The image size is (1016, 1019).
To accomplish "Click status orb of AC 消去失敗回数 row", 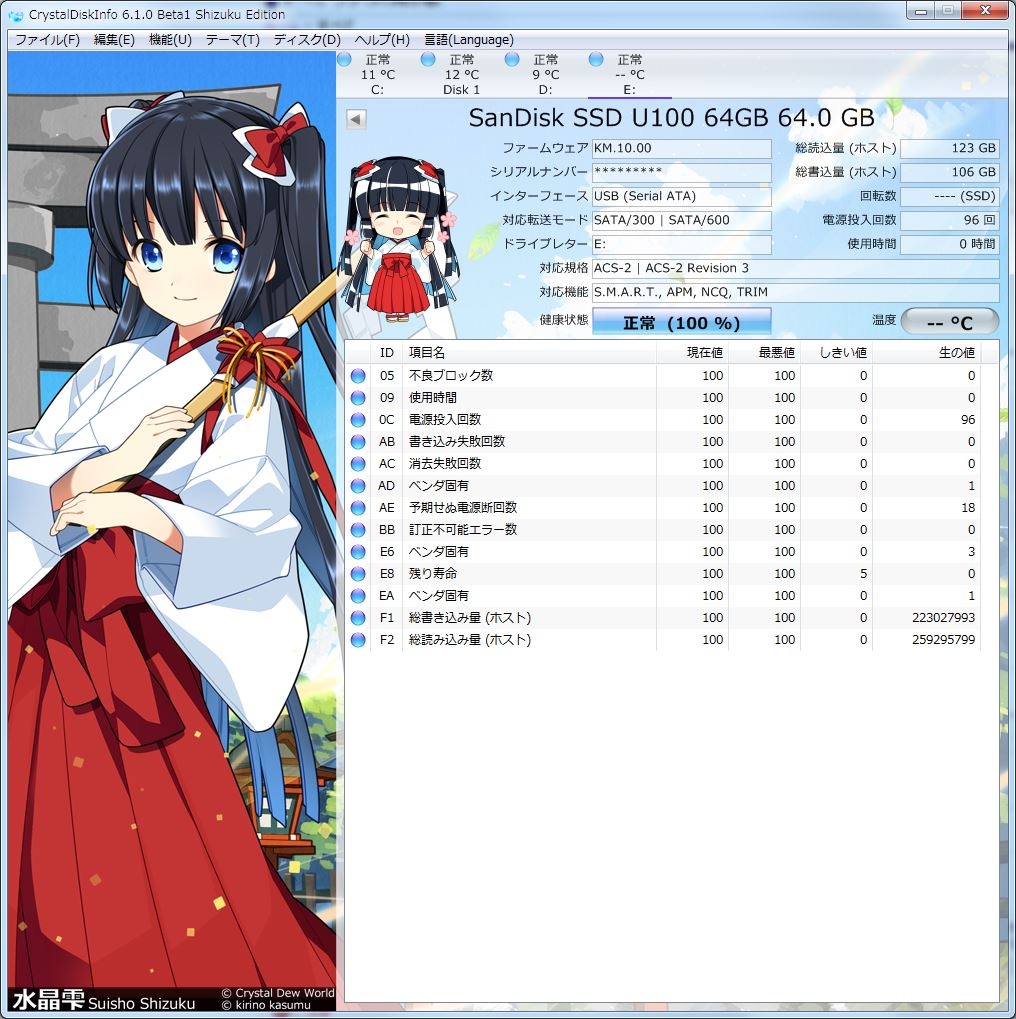I will [x=358, y=465].
